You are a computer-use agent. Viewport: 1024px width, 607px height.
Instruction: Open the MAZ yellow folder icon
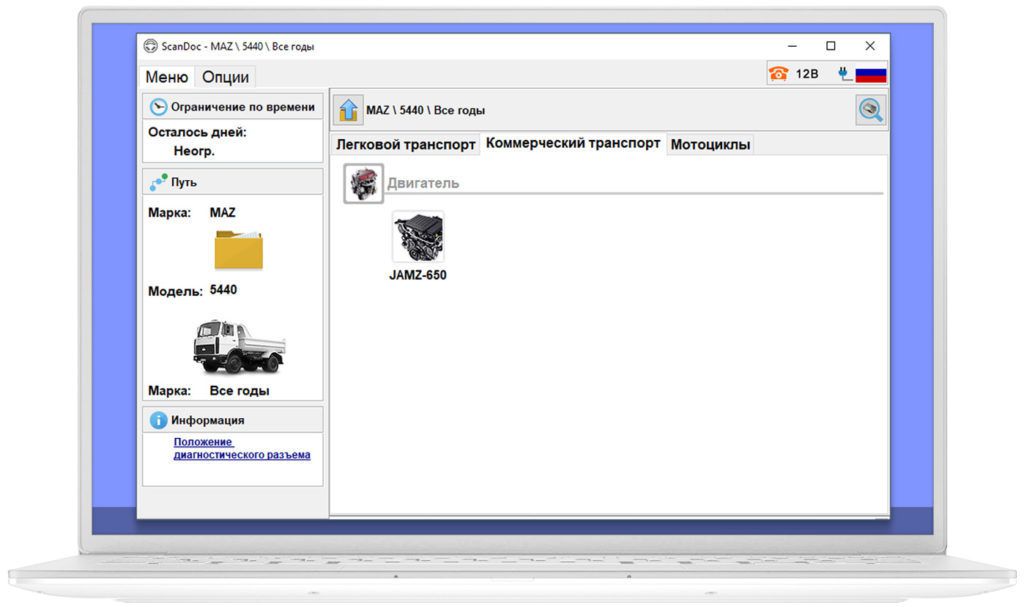coord(238,249)
